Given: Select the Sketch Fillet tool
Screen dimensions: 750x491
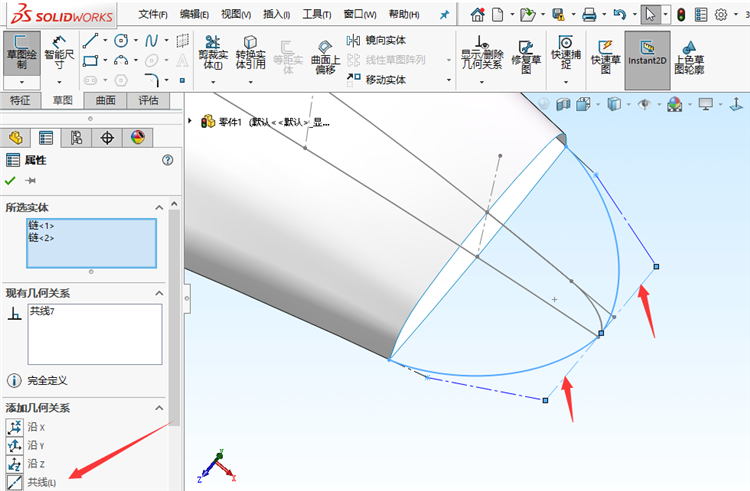Looking at the screenshot, I should coord(151,80).
